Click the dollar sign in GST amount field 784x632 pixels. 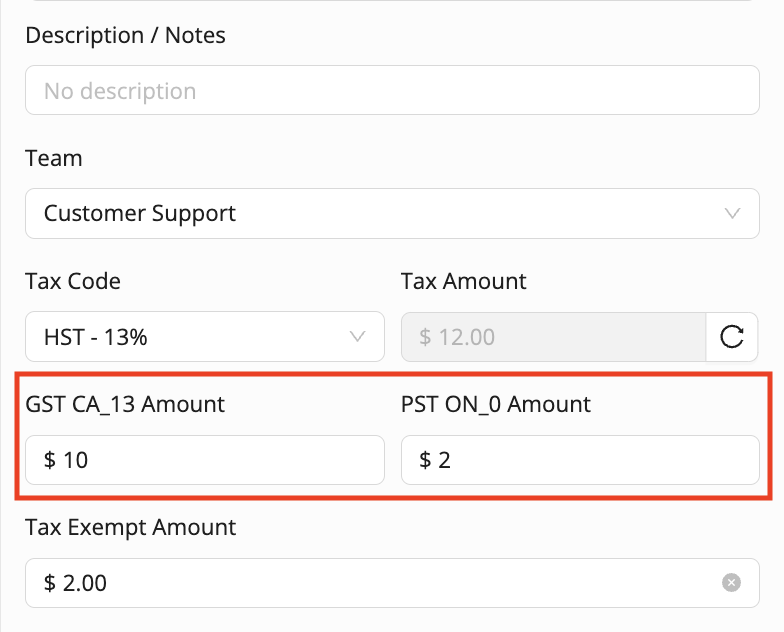(x=50, y=460)
